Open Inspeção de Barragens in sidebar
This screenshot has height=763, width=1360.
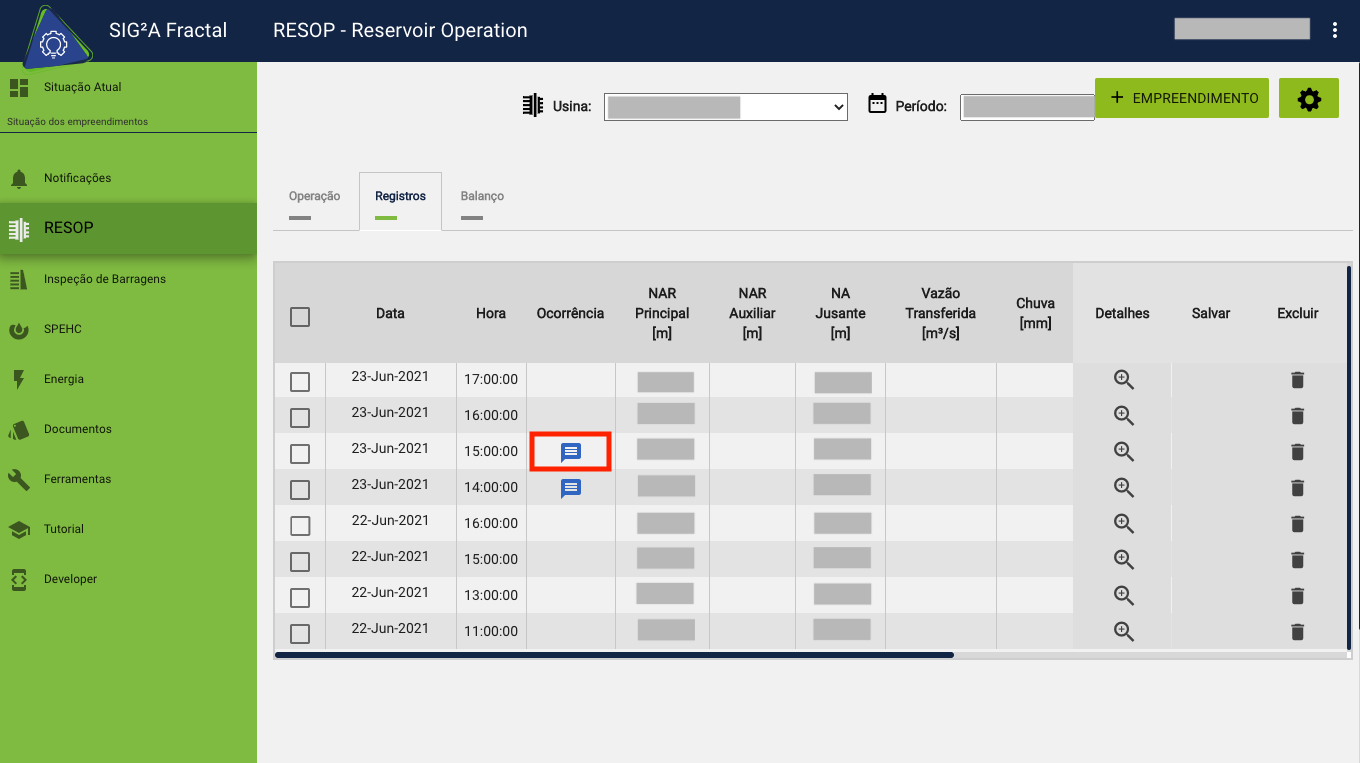point(104,279)
